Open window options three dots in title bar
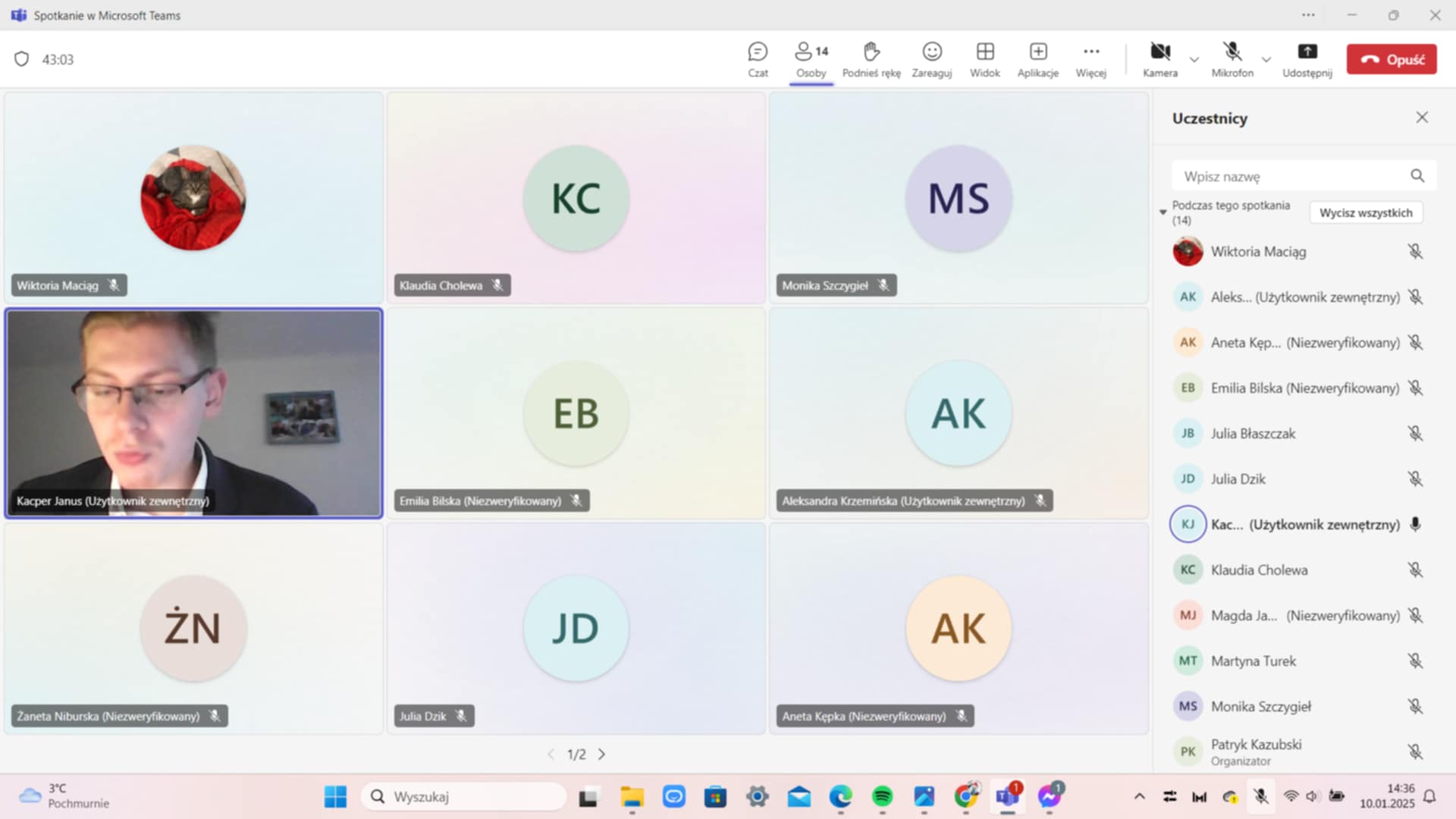 [x=1308, y=15]
